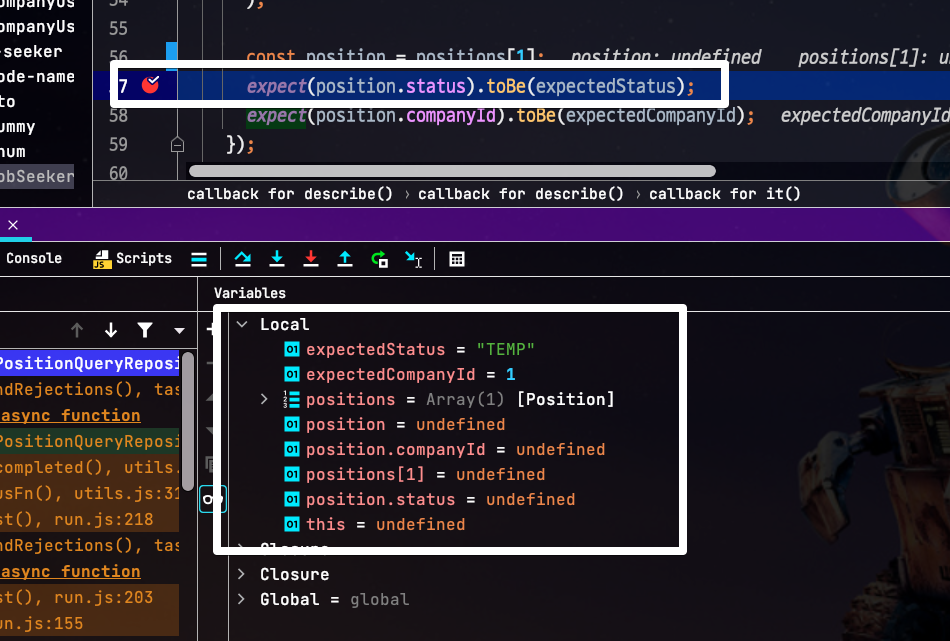Click the green Drop Frame icon
Viewport: 950px width, 641px height.
pos(379,259)
